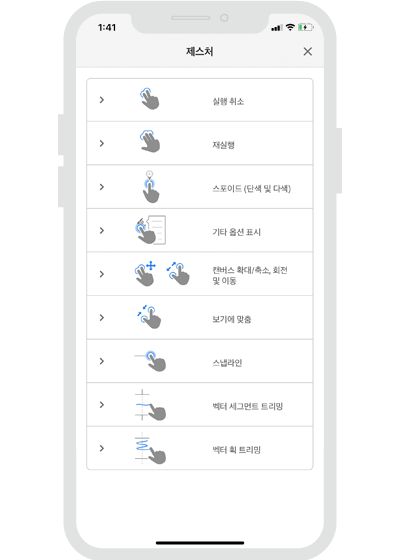Open the 보기에 맞춤 entry
400x560 pixels.
coord(200,318)
